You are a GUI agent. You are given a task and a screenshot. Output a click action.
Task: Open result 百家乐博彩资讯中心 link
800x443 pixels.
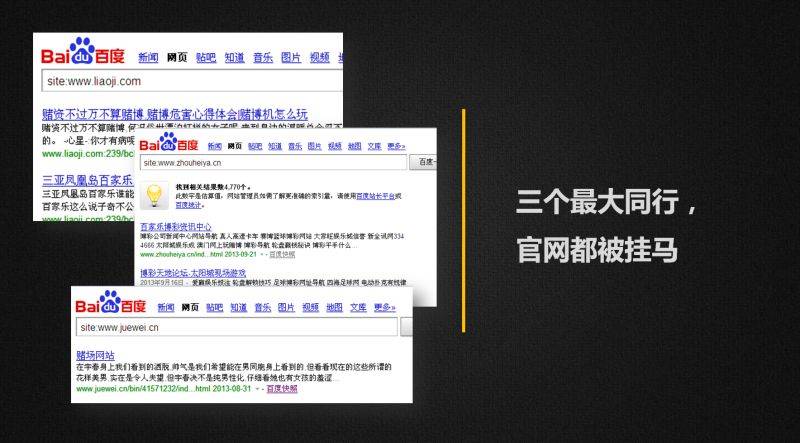point(176,227)
